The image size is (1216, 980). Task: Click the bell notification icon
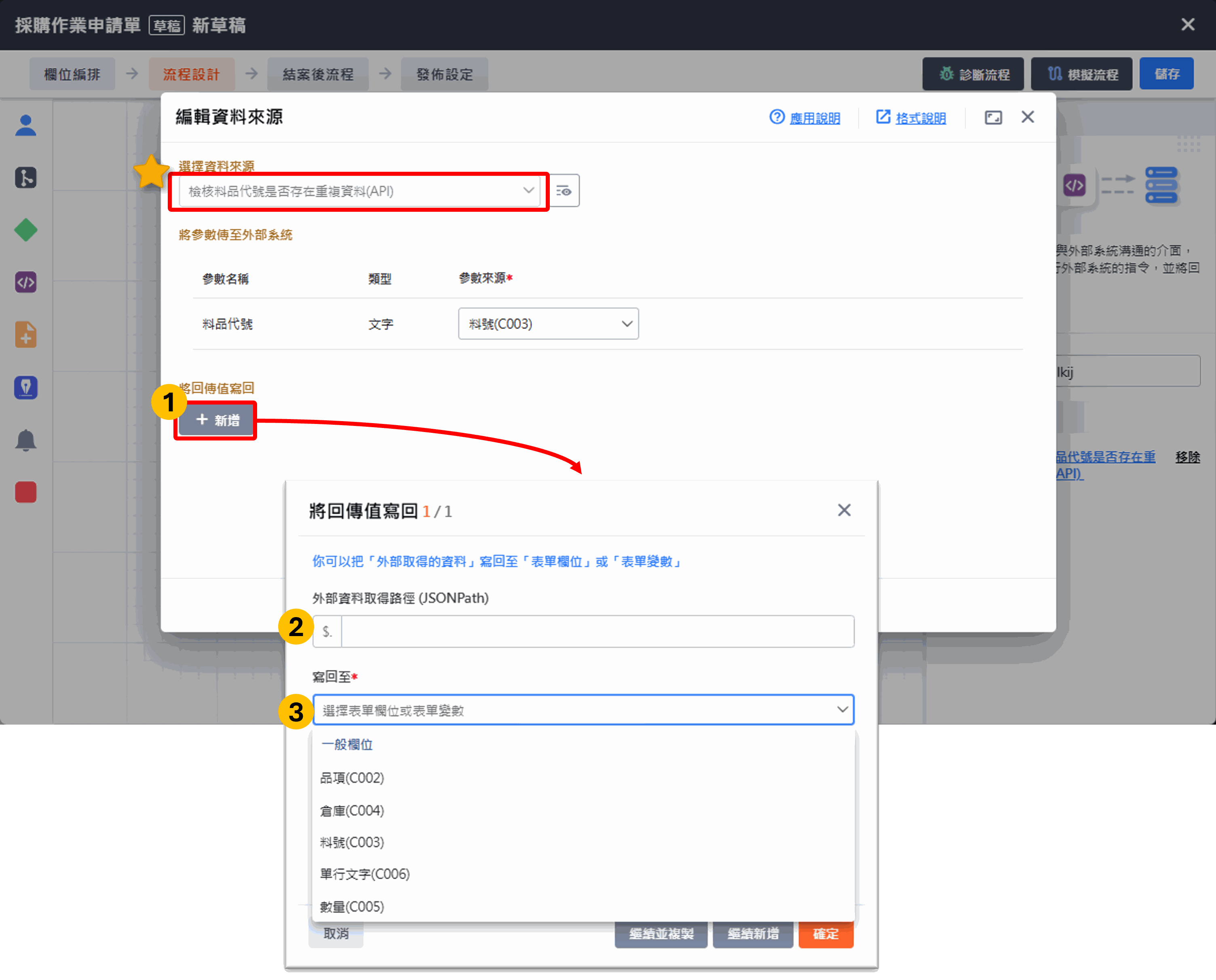(25, 440)
